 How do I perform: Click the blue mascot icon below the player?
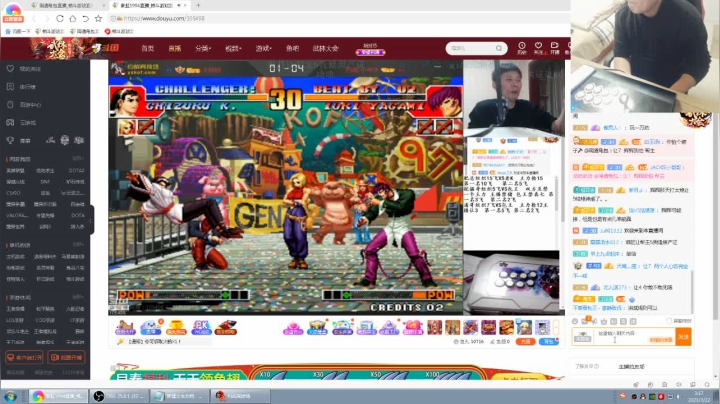[x=150, y=327]
